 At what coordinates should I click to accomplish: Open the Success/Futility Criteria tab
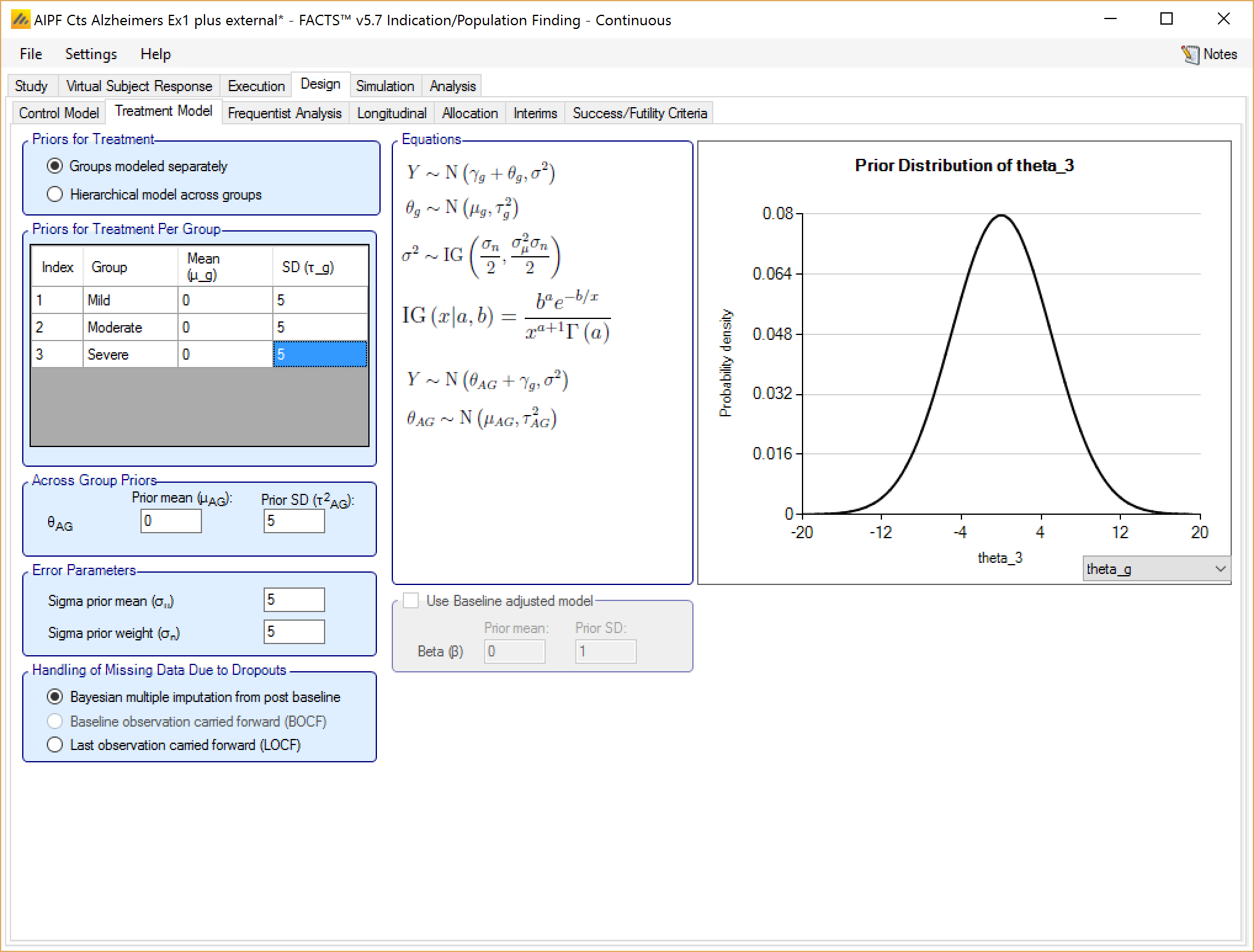[639, 113]
